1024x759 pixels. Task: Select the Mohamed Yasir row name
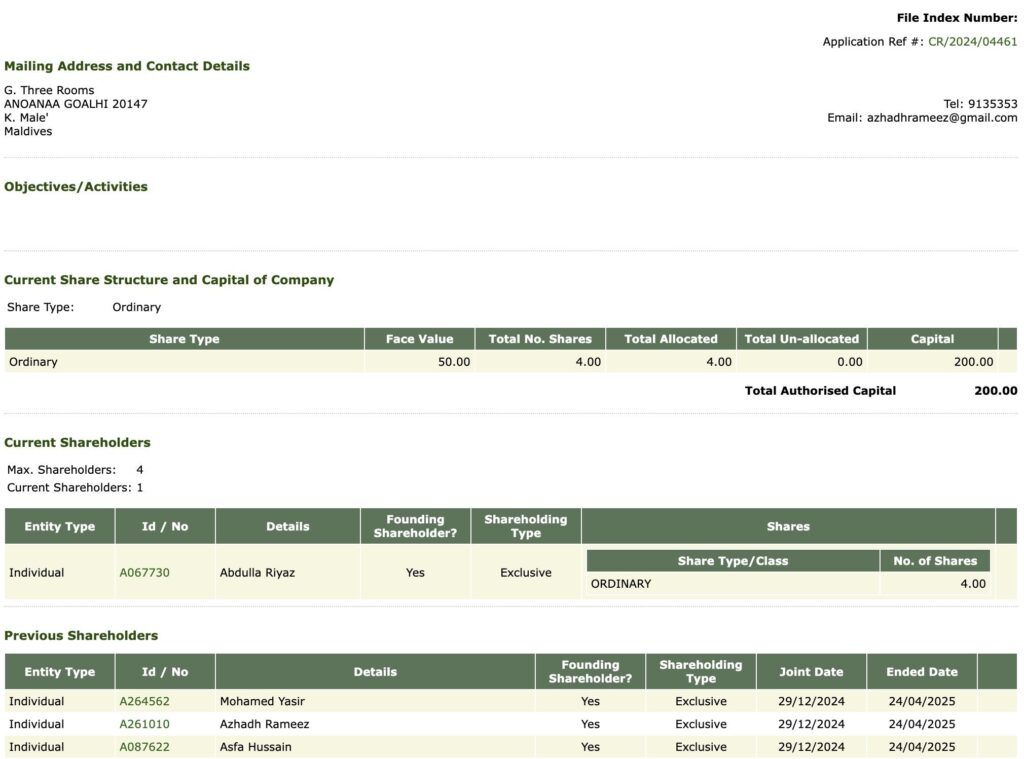click(x=262, y=701)
